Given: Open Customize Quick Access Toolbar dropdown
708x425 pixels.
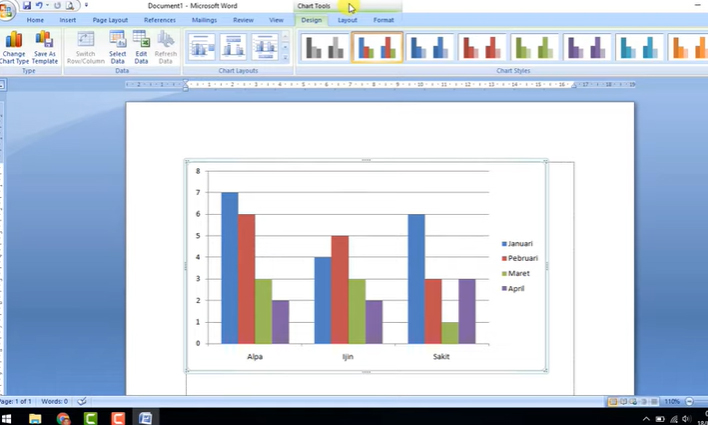Looking at the screenshot, I should pyautogui.click(x=86, y=6).
